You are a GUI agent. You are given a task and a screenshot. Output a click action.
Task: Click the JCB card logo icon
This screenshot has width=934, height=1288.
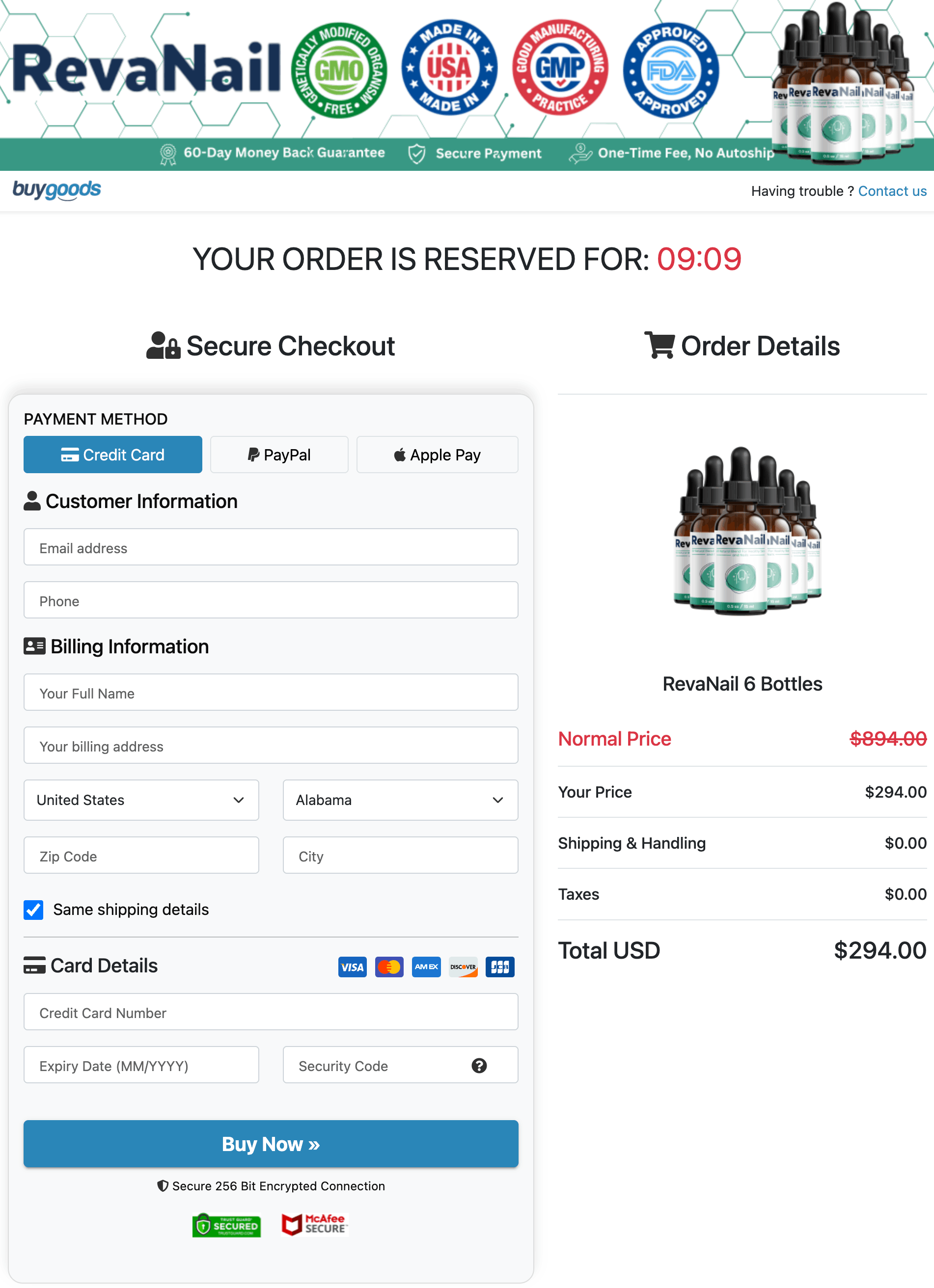[500, 966]
